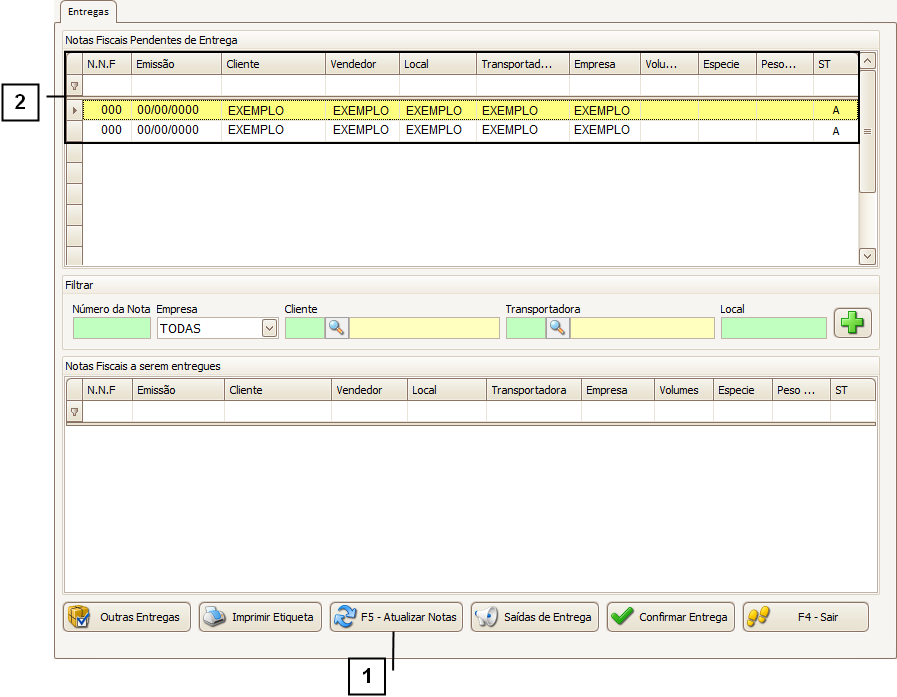897x697 pixels.
Task: Open Transportadora search magnifier icon
Action: pyautogui.click(x=557, y=328)
